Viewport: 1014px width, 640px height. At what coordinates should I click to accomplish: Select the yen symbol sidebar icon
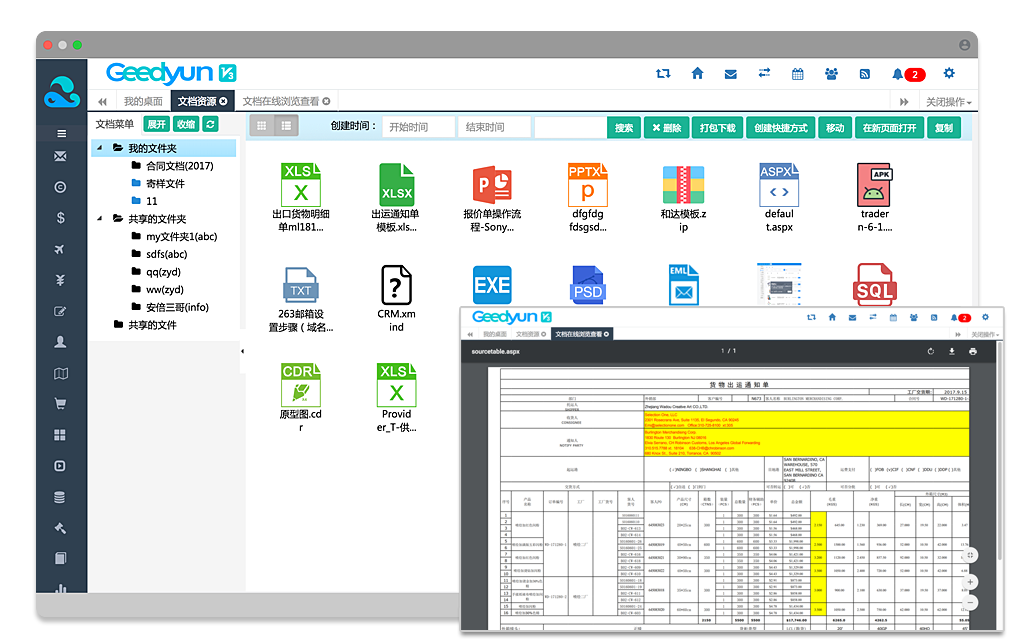pyautogui.click(x=60, y=280)
